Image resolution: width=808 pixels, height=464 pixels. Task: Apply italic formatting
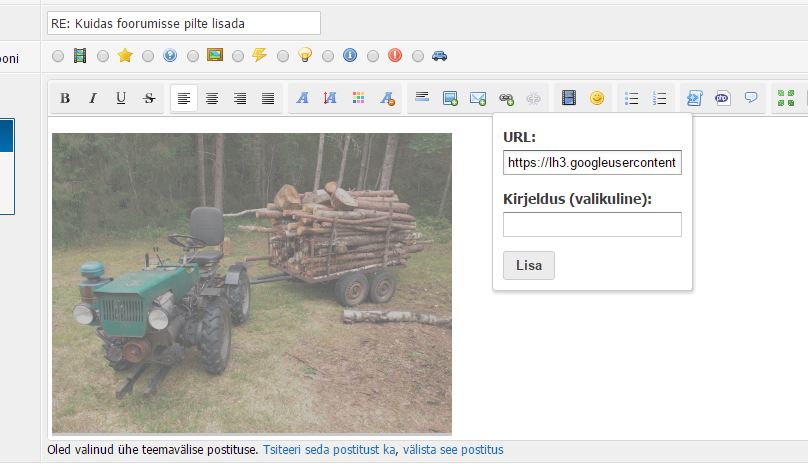(93, 98)
